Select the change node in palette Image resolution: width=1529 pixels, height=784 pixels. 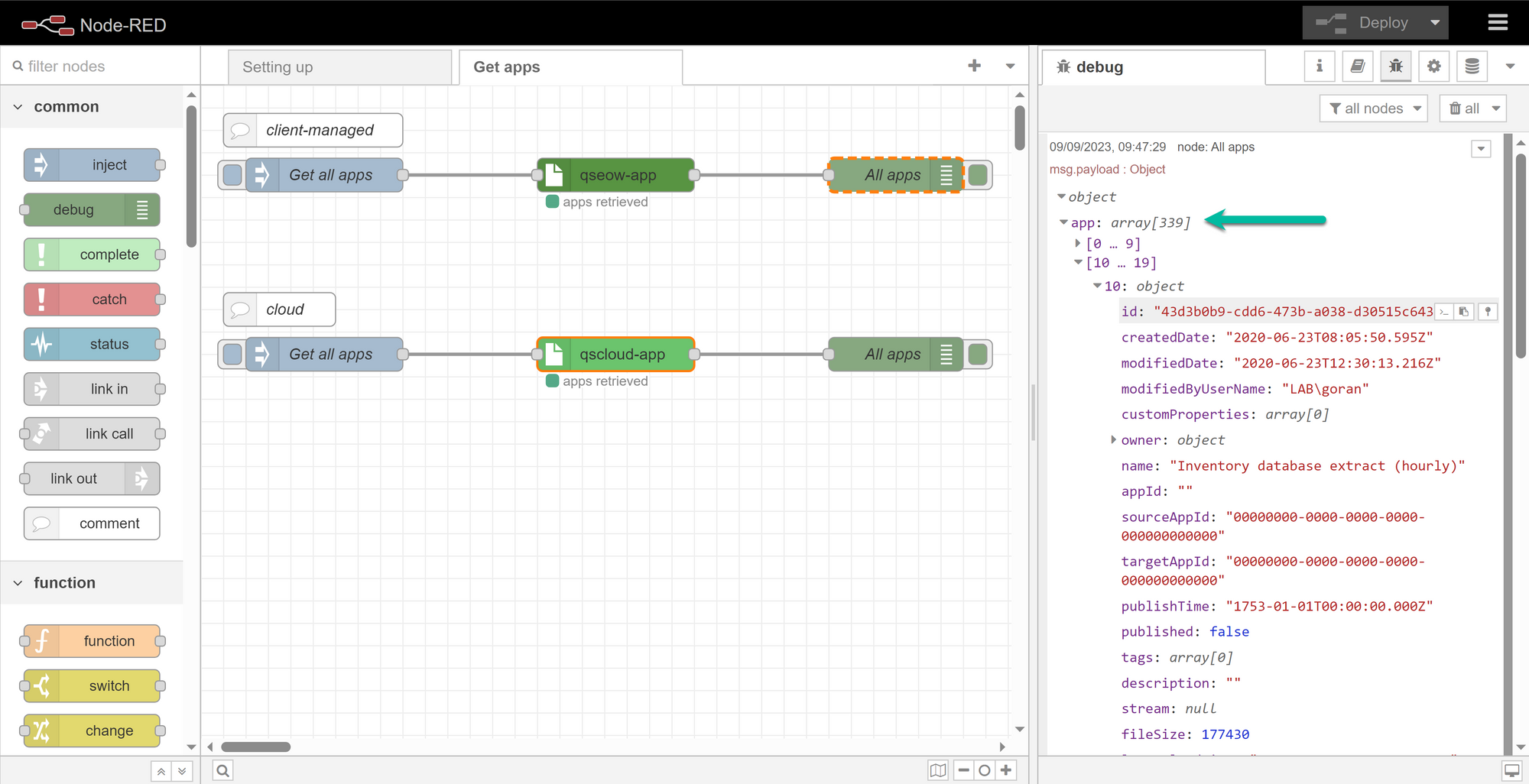tap(93, 731)
